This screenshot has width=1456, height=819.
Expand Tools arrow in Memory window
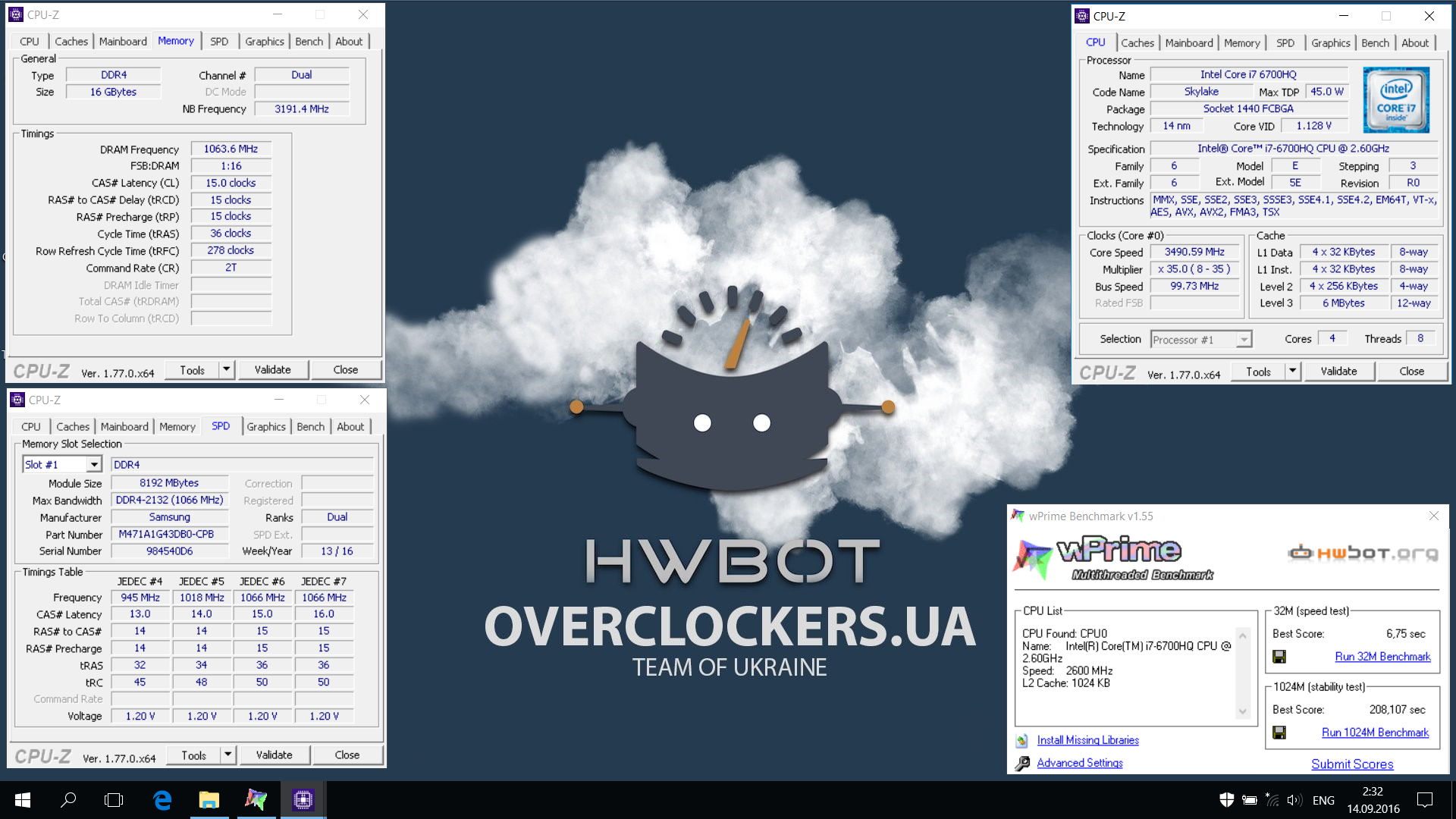point(226,370)
